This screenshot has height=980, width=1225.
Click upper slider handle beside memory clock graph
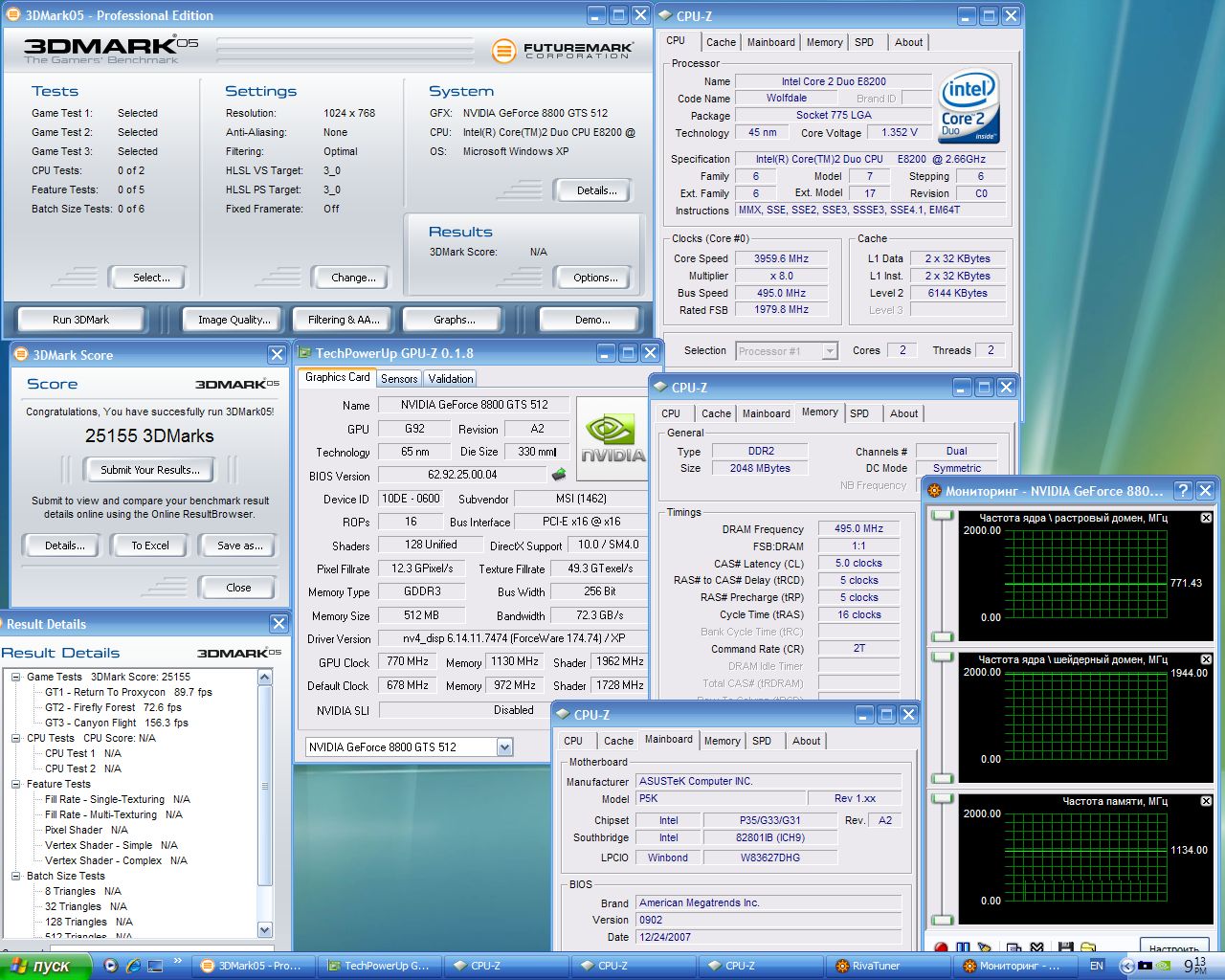[943, 799]
